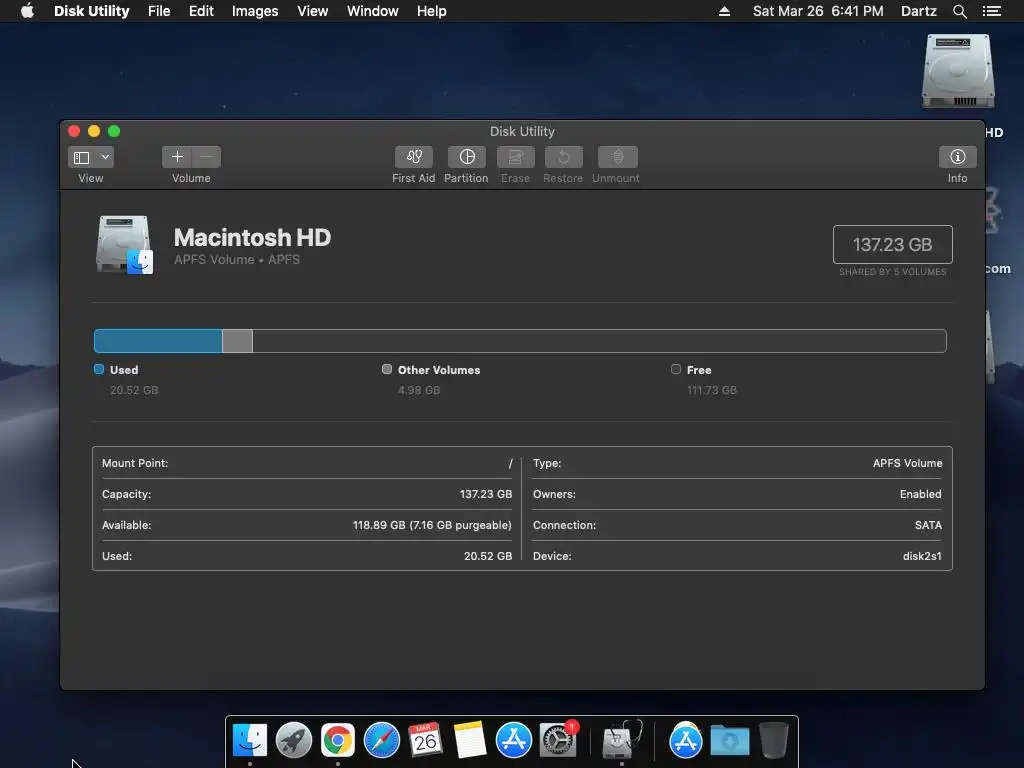Open the File menu
Image resolution: width=1024 pixels, height=768 pixels.
pyautogui.click(x=159, y=11)
